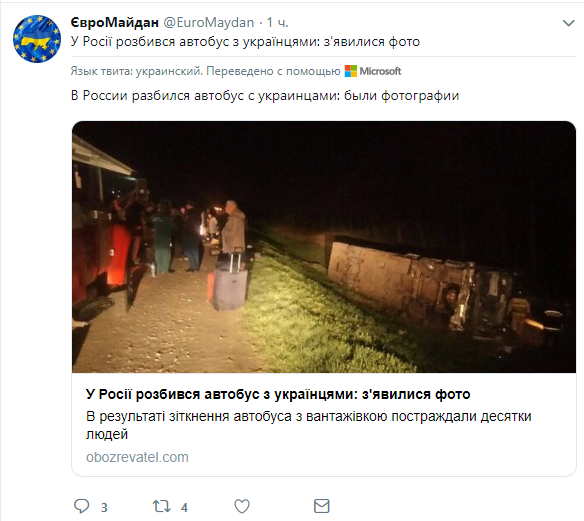Click the Microsoft translator wordmark text
This screenshot has height=521, width=584.
[x=380, y=71]
